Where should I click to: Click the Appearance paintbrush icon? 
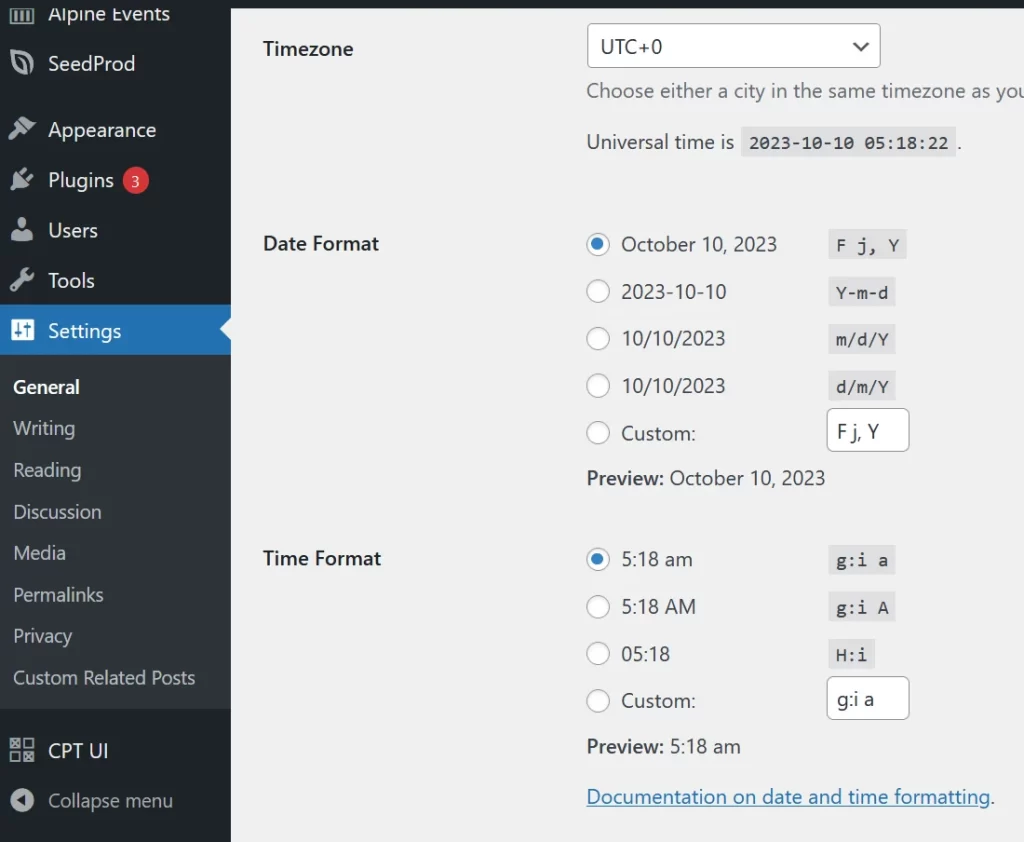pos(22,129)
